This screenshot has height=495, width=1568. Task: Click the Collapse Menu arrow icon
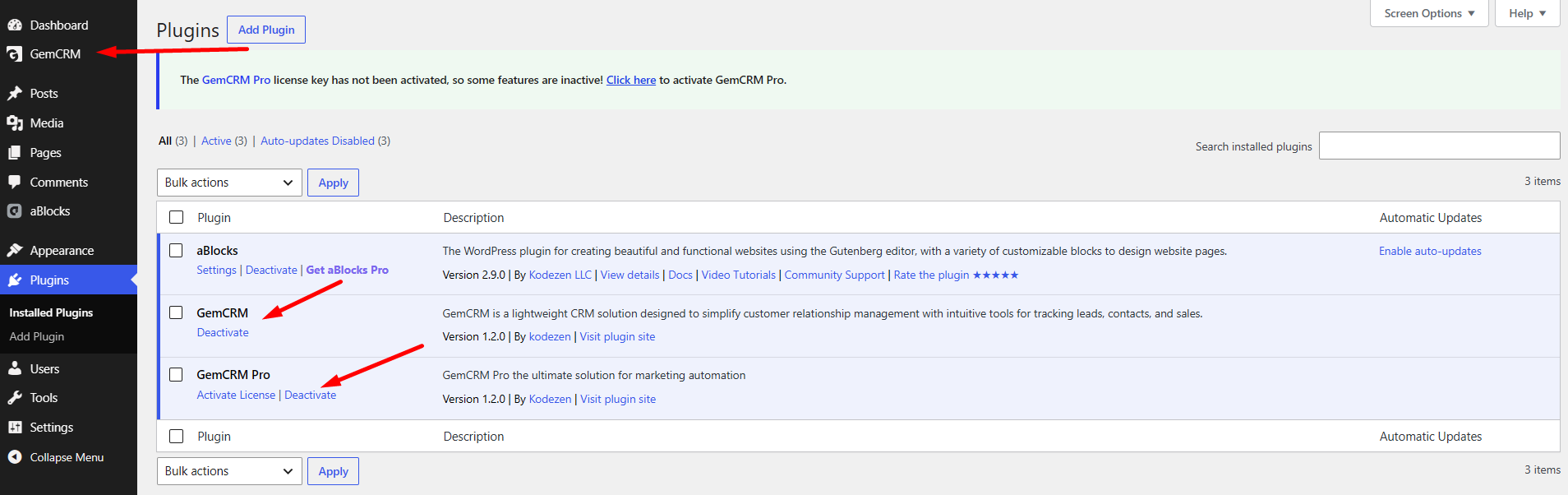(15, 457)
